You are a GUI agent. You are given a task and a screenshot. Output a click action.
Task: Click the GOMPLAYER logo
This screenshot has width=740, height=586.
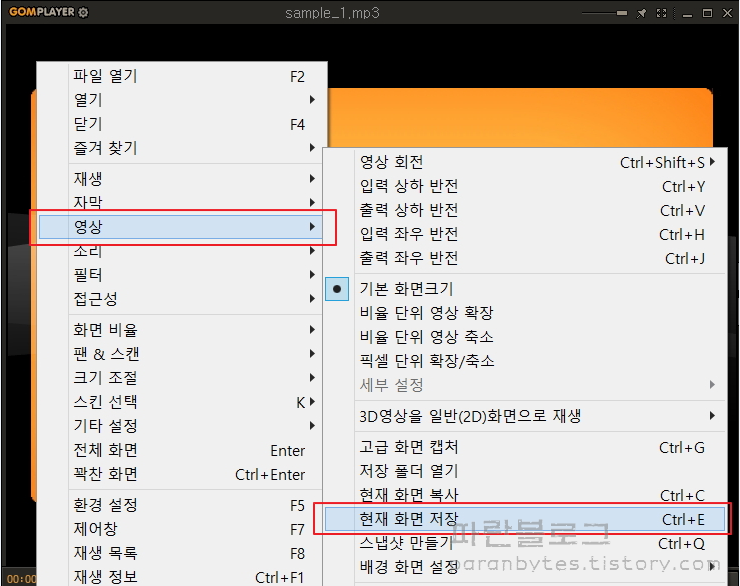(x=42, y=12)
